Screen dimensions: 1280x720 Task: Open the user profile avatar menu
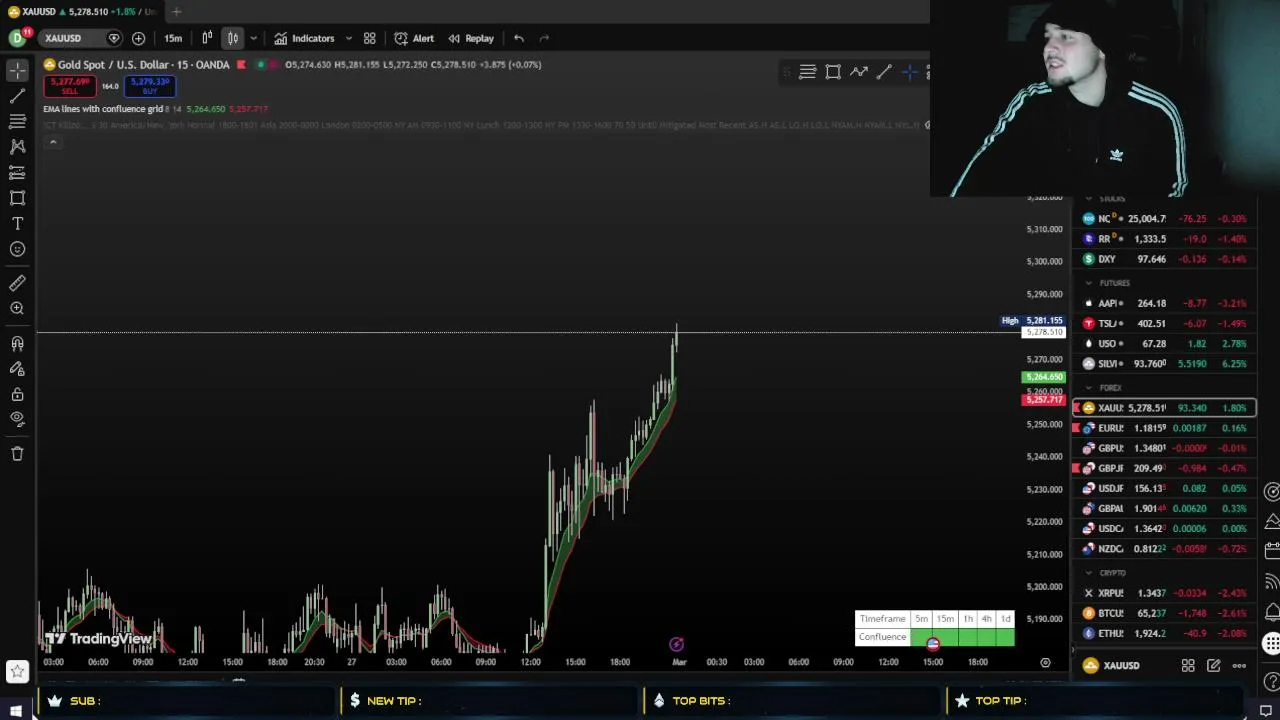pos(17,38)
